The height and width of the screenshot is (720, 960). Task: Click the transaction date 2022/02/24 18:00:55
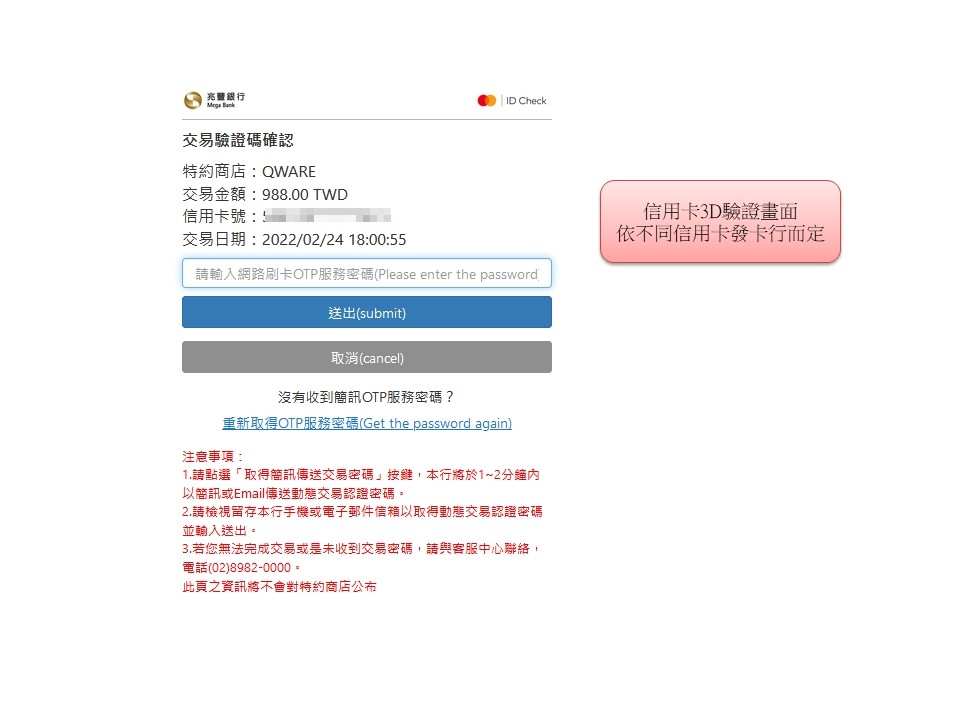(x=334, y=239)
